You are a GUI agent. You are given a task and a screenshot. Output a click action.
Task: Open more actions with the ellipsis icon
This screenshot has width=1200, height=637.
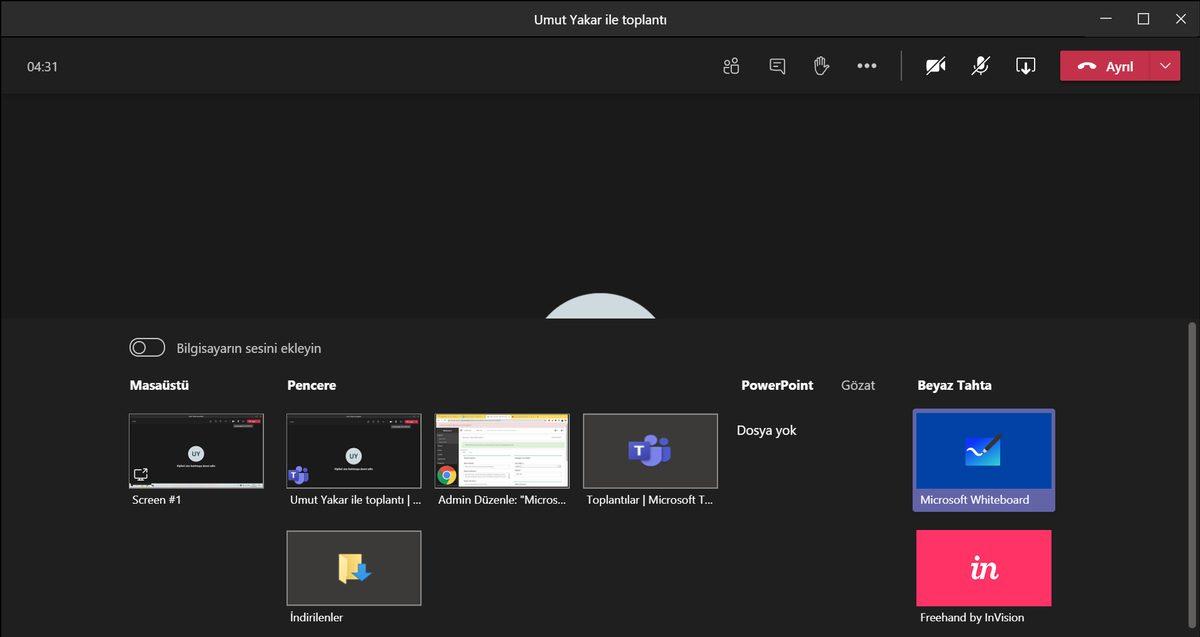tap(866, 65)
